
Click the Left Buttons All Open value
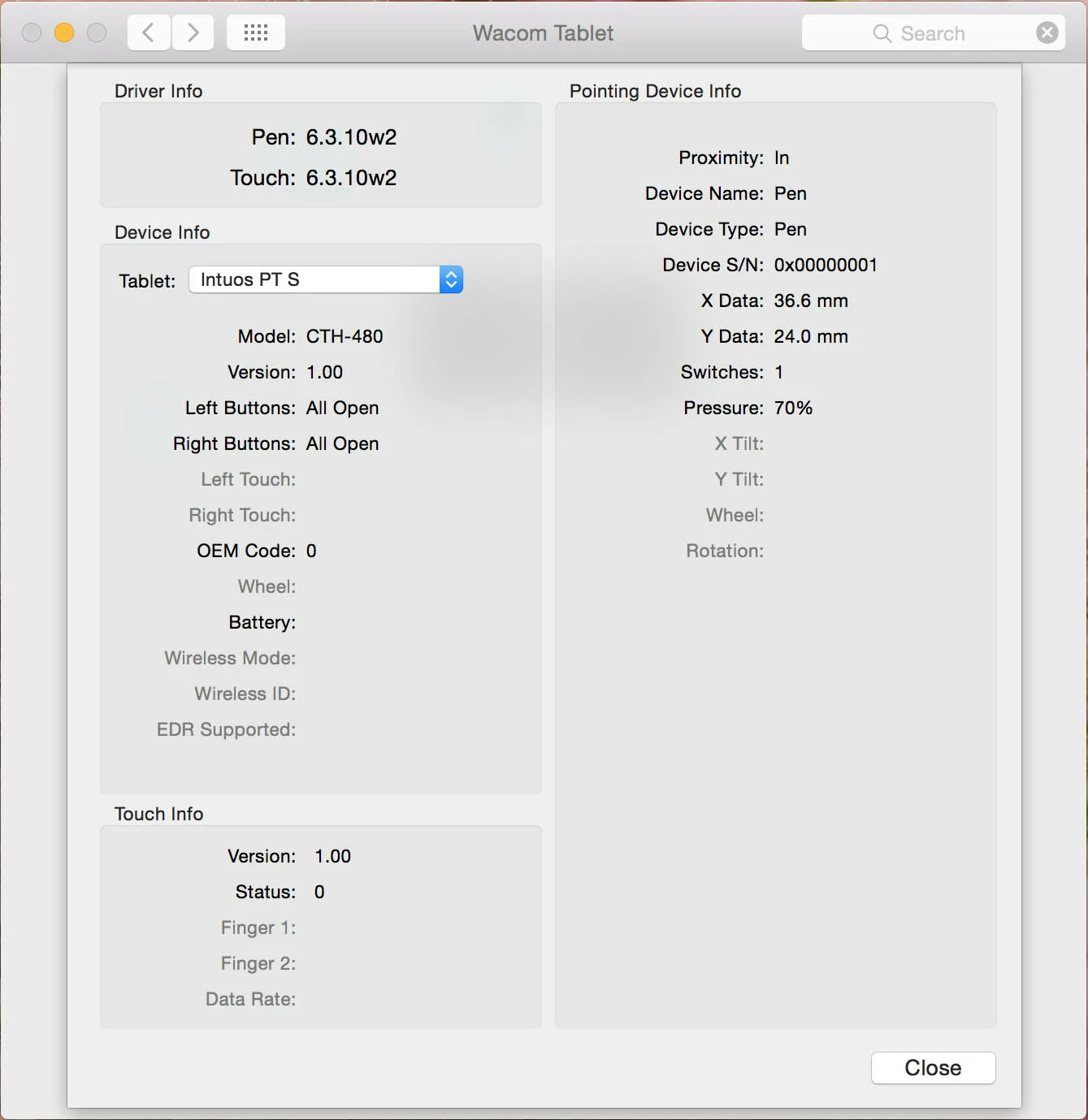(x=342, y=408)
